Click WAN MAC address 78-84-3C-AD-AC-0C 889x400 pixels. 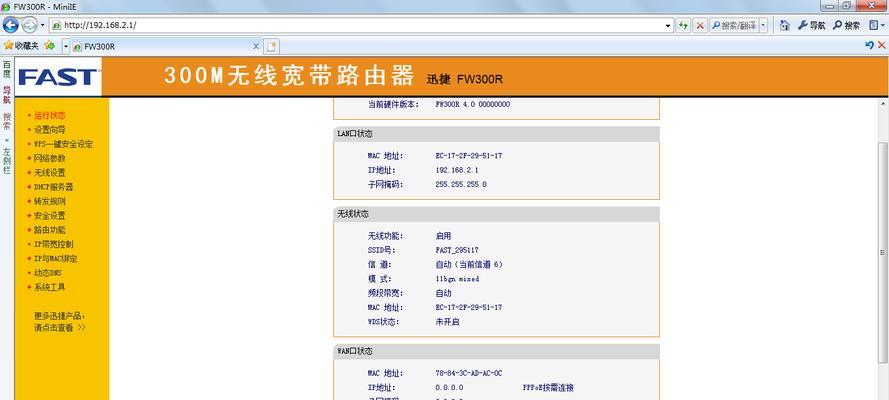468,373
